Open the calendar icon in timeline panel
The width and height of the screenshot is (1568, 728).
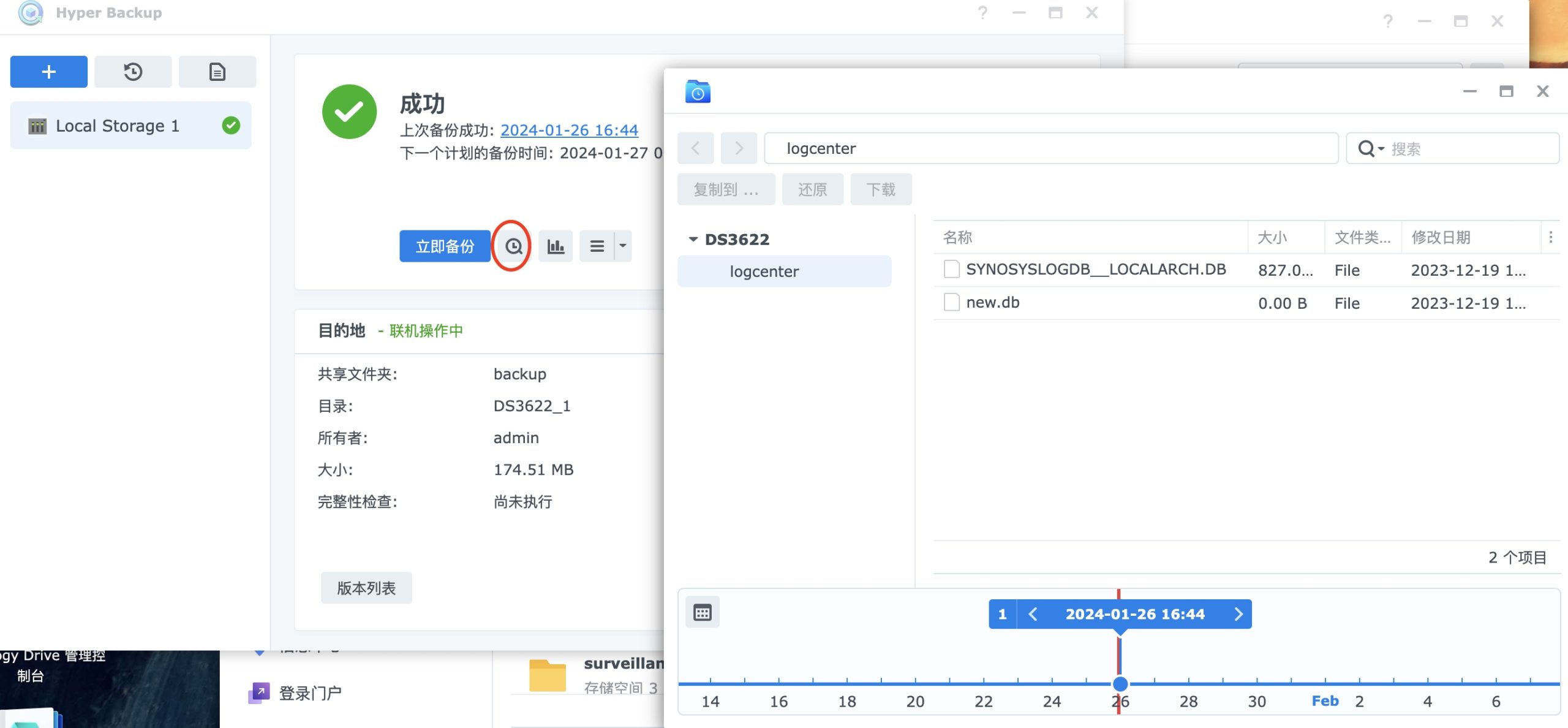703,612
